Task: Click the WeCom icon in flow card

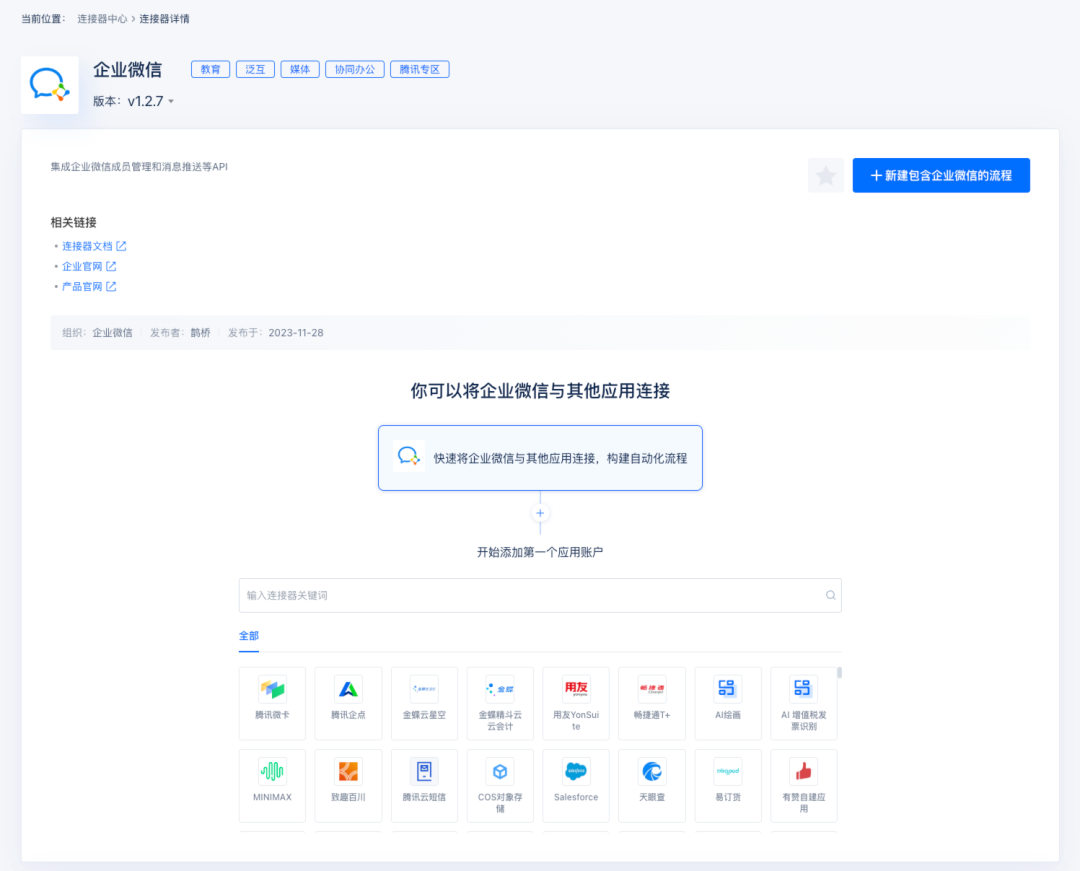Action: pyautogui.click(x=408, y=456)
